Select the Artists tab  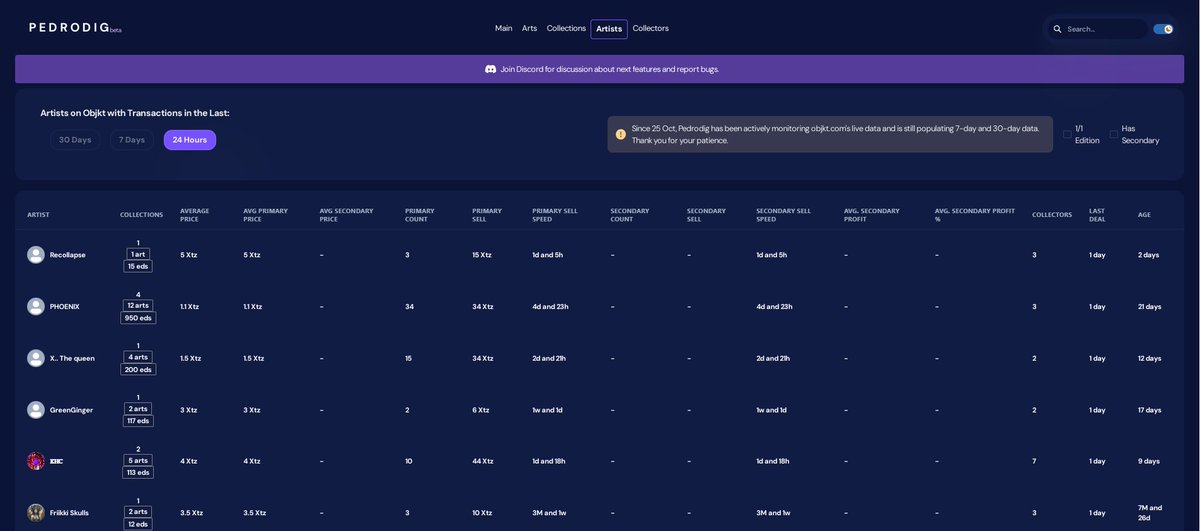609,29
